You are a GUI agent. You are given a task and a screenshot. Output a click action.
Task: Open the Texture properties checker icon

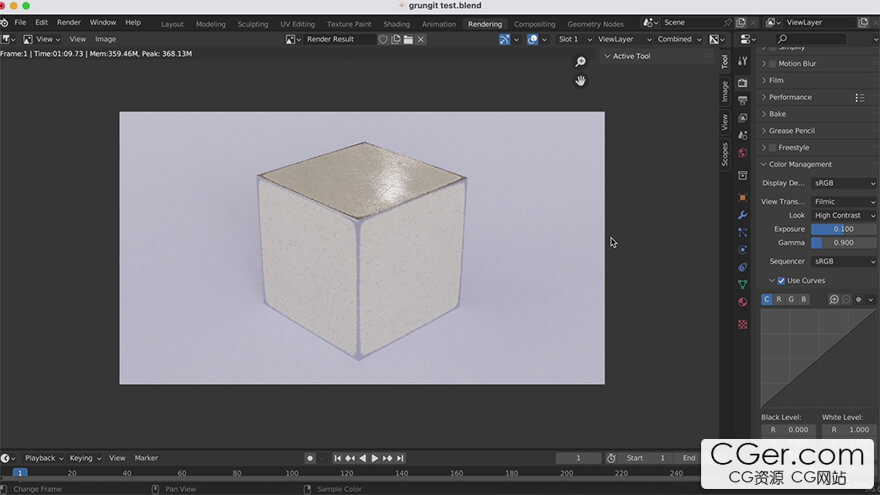point(742,324)
